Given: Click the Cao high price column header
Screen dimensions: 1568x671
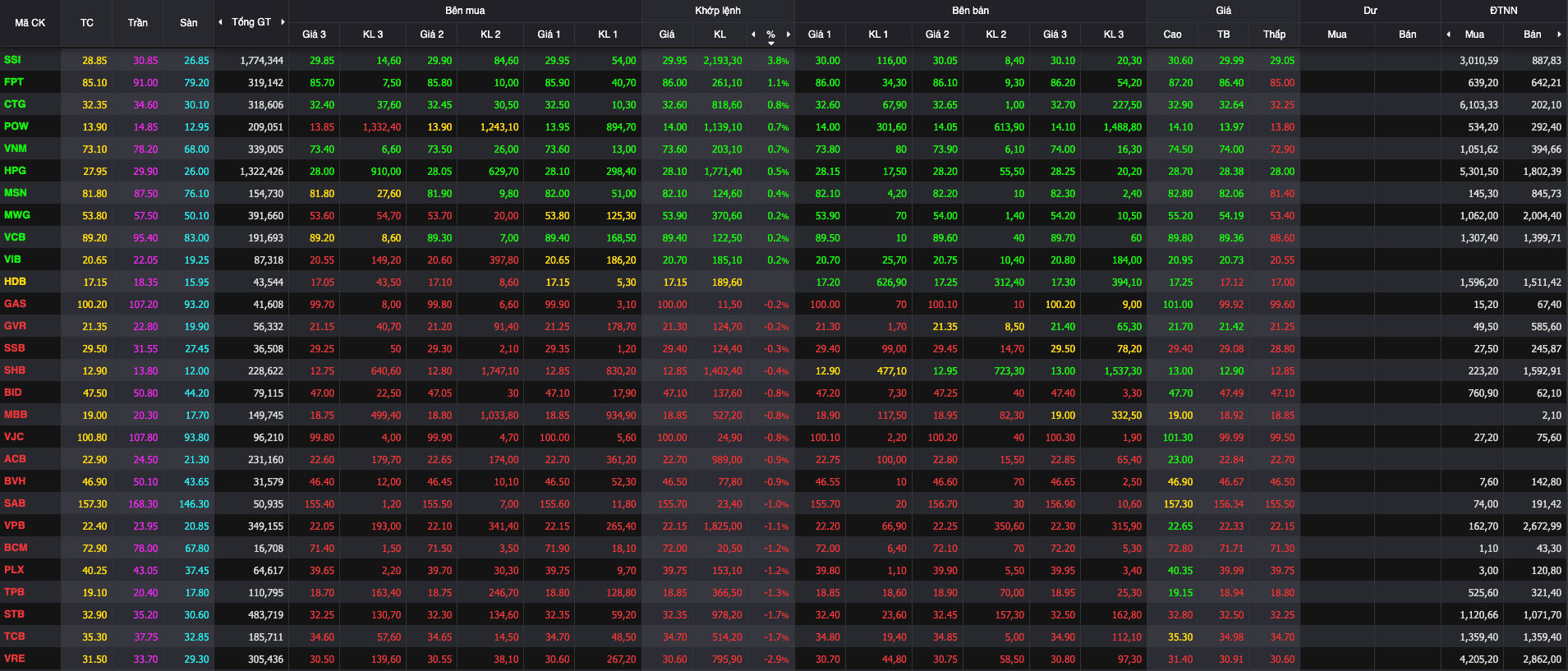Looking at the screenshot, I should [1172, 34].
